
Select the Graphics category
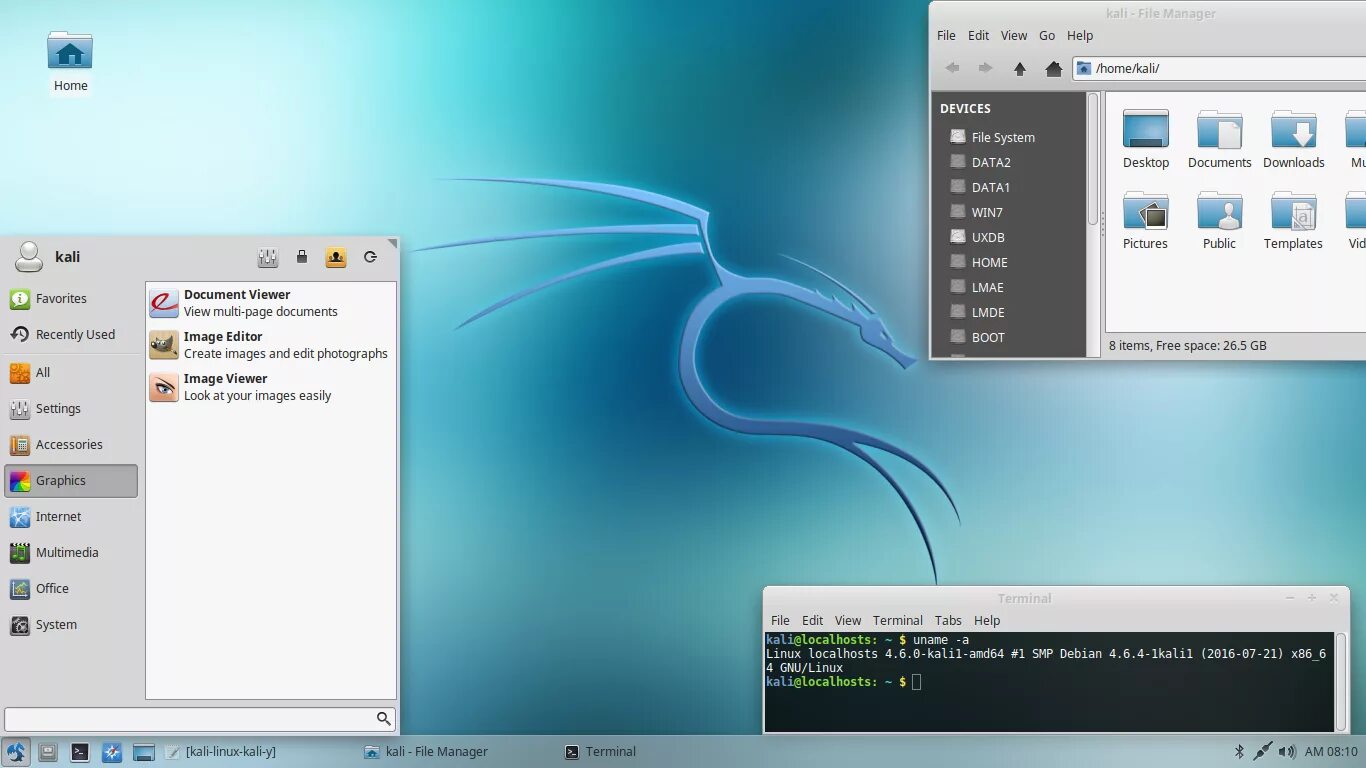(71, 480)
